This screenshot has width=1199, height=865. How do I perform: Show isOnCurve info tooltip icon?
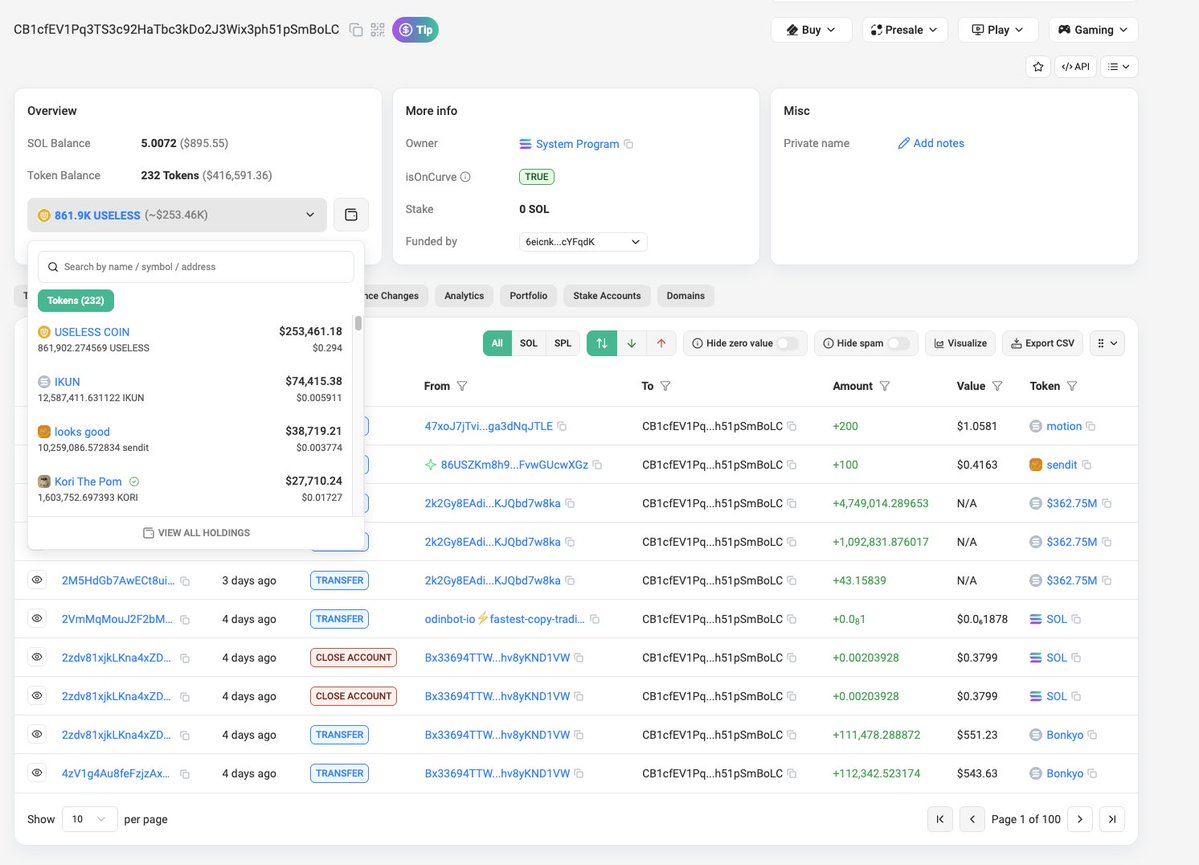pos(465,177)
